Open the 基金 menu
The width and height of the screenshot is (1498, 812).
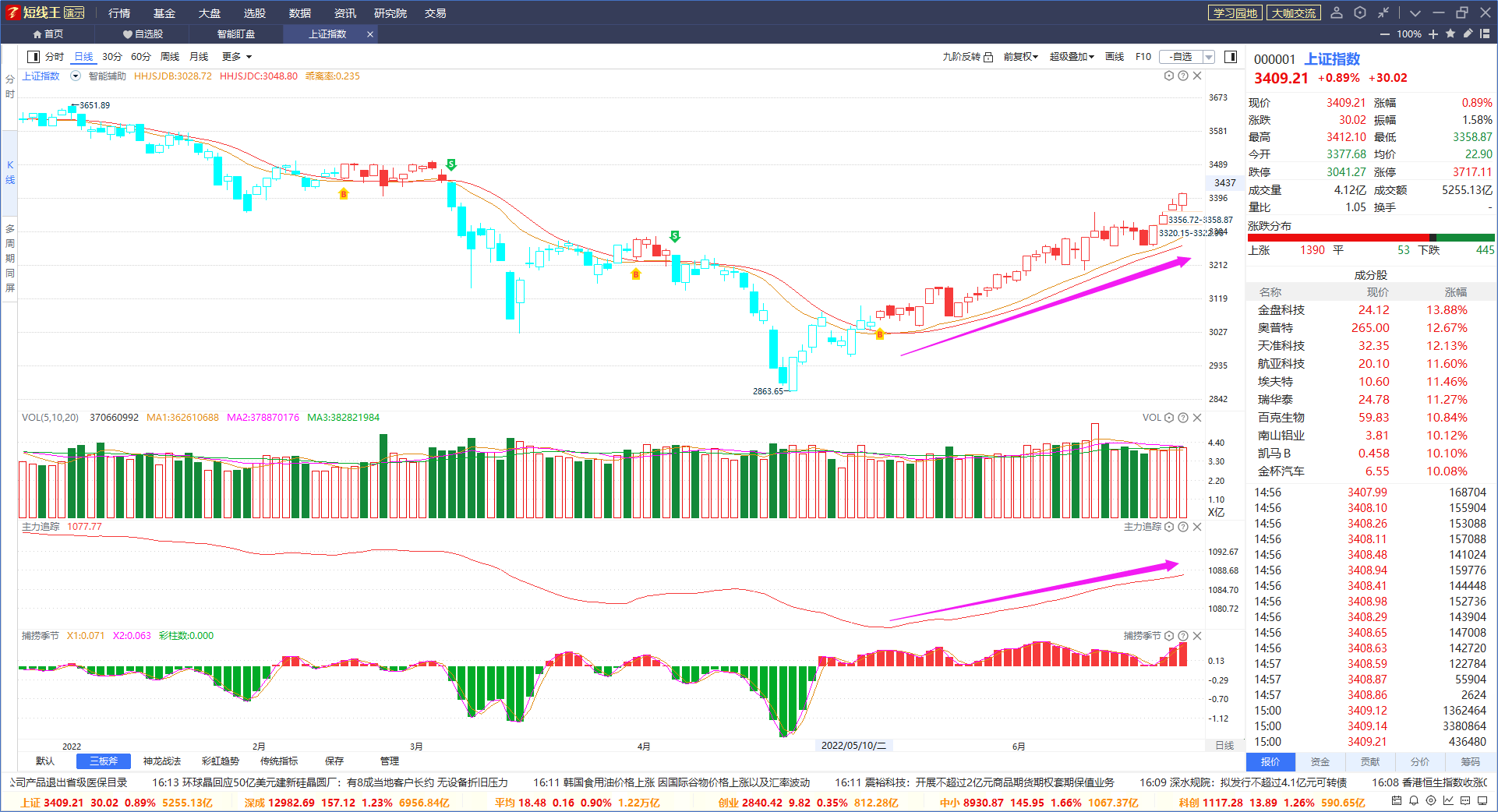click(x=164, y=13)
